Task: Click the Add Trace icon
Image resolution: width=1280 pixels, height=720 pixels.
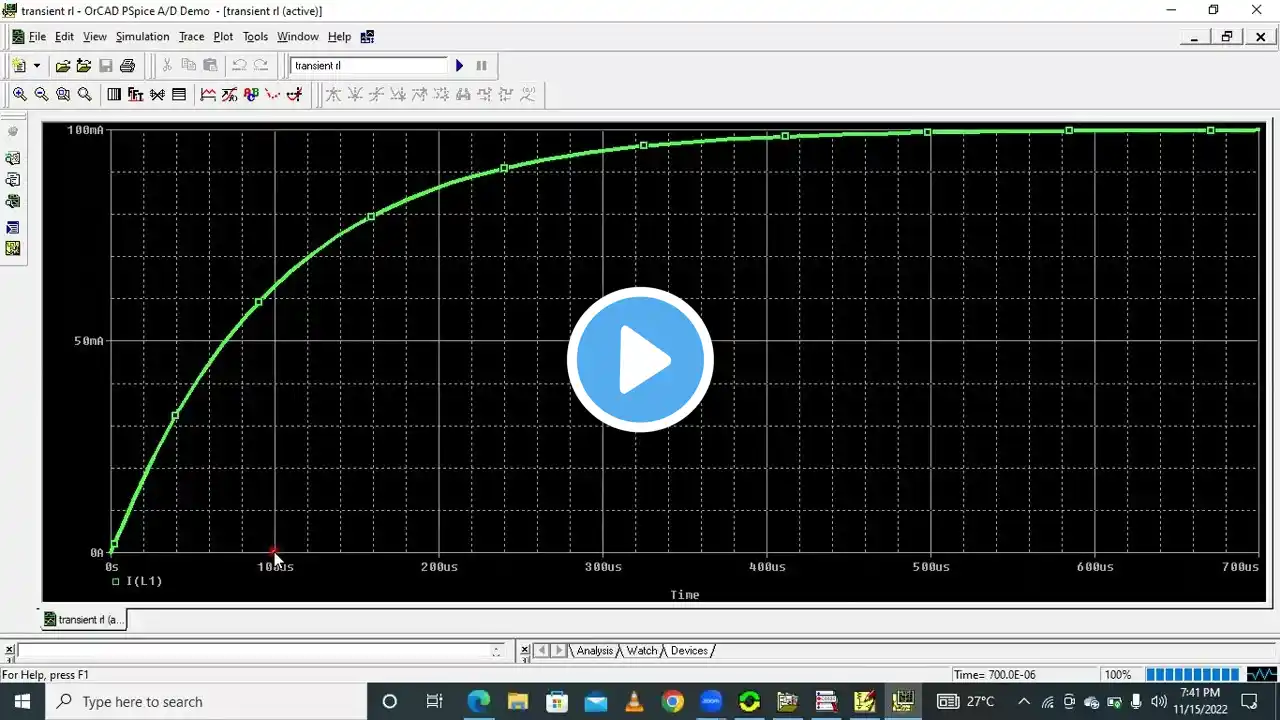Action: point(207,94)
